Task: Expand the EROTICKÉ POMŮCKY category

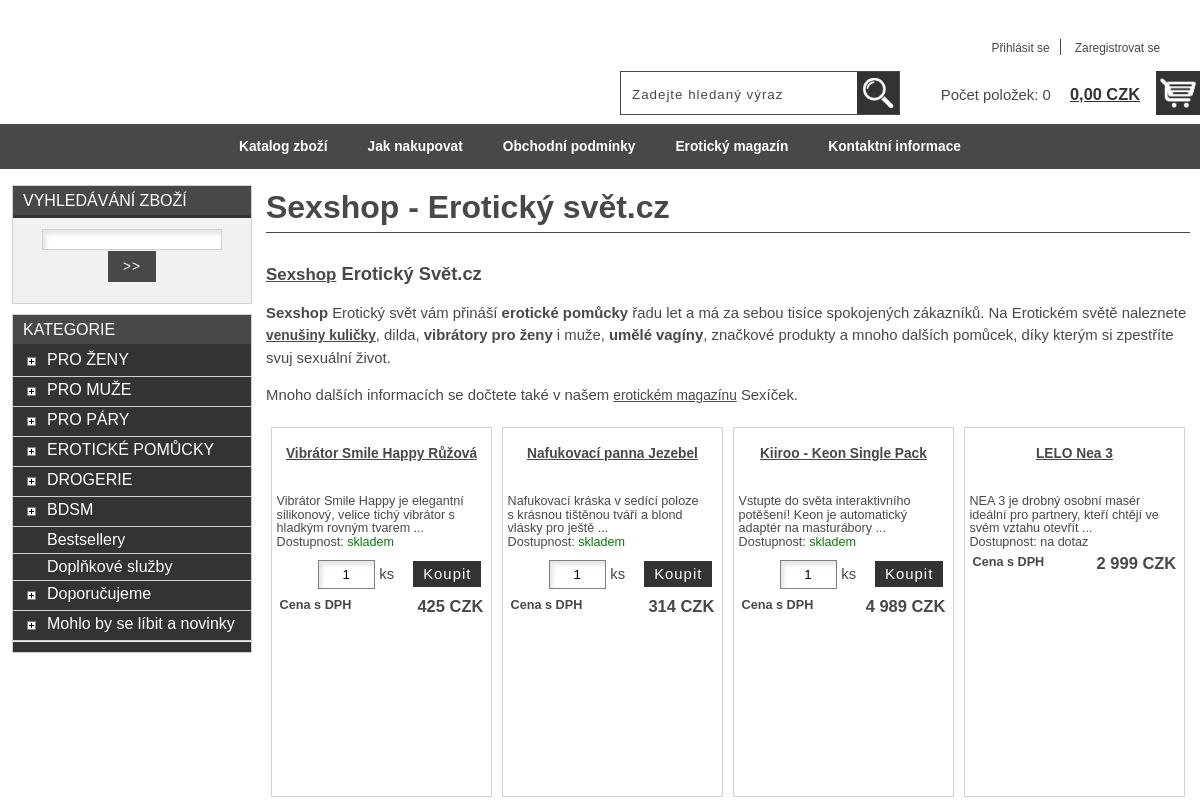Action: click(x=31, y=451)
